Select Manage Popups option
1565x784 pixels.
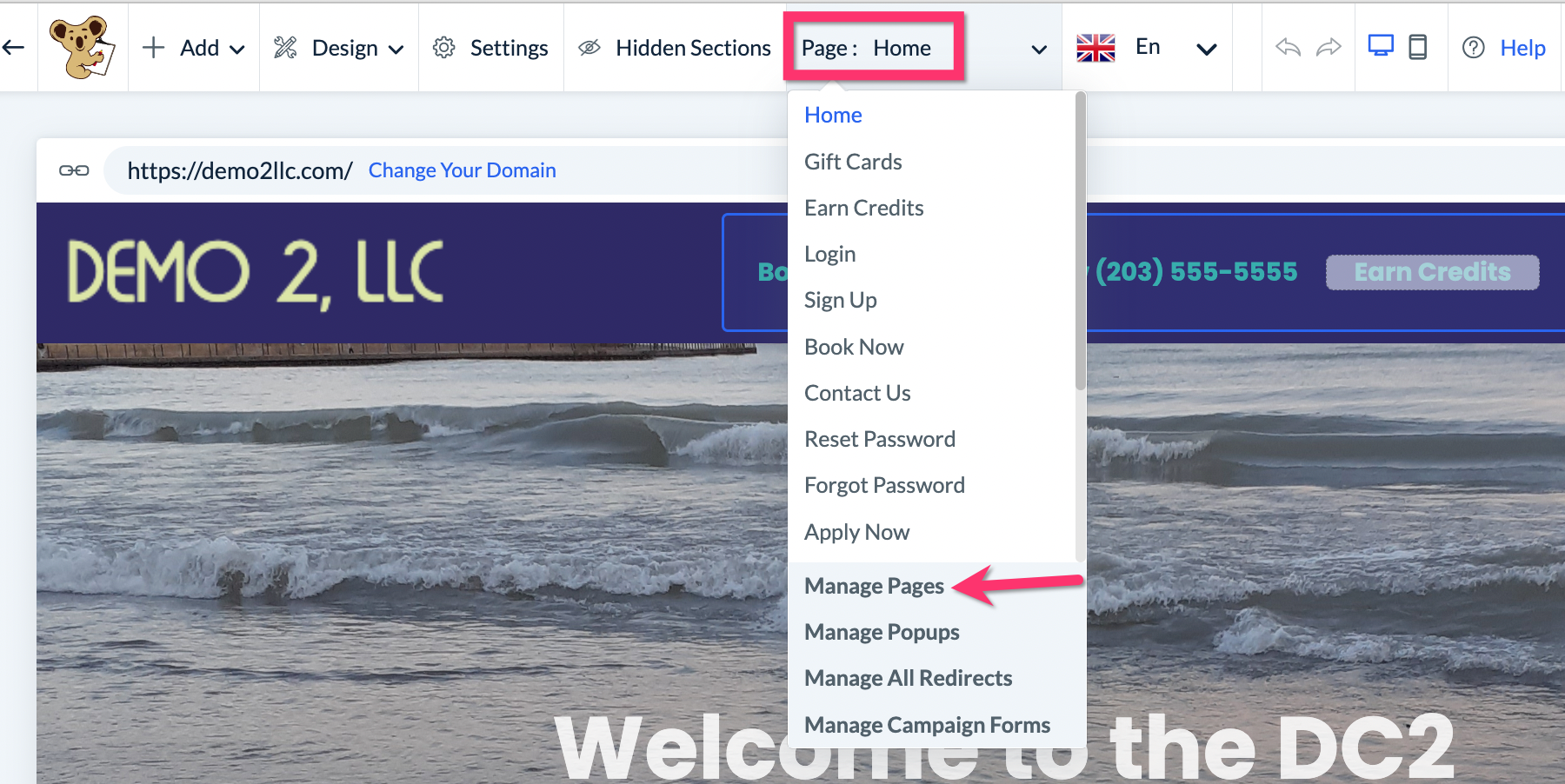[x=882, y=632]
